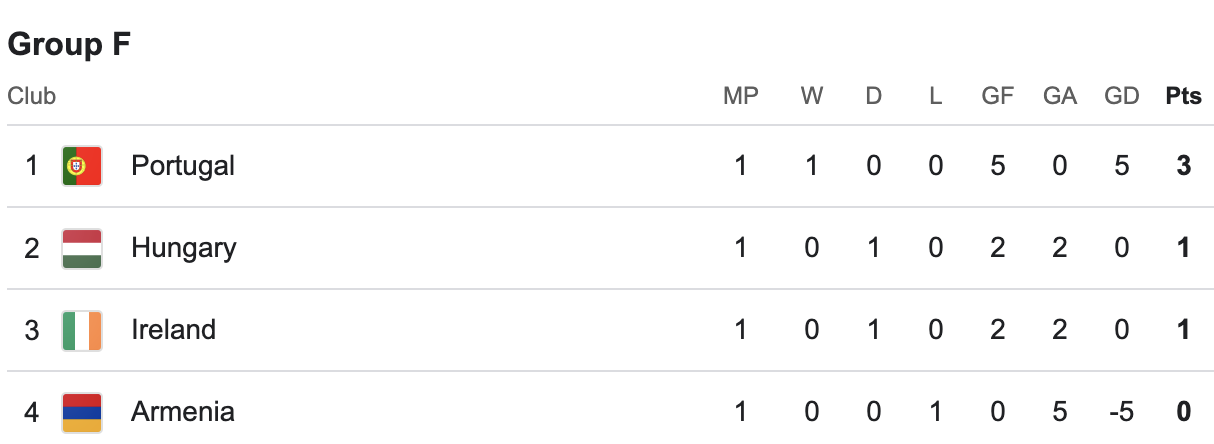The width and height of the screenshot is (1214, 444).
Task: Select the Armenia team name
Action: tap(183, 412)
